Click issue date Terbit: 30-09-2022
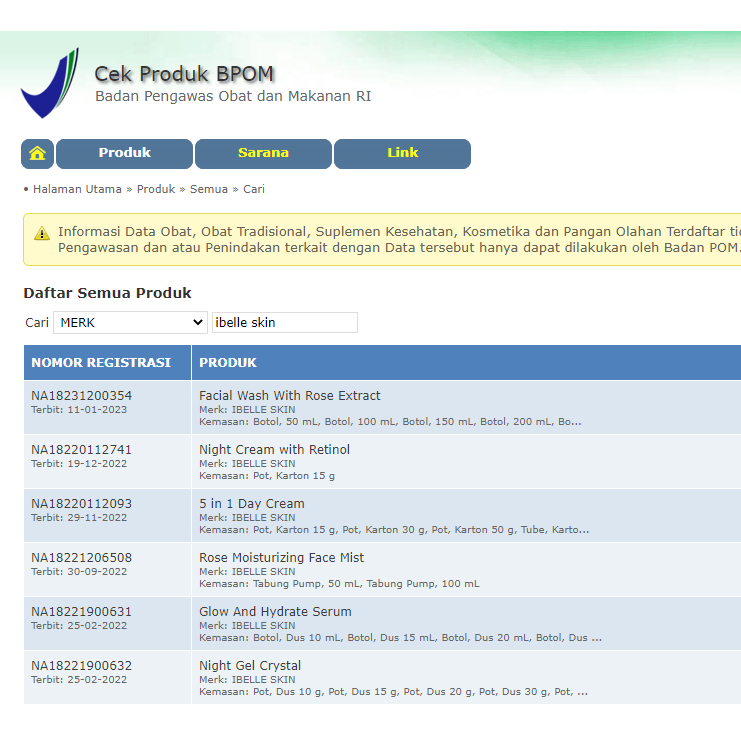The height and width of the screenshot is (741, 741). click(x=79, y=571)
